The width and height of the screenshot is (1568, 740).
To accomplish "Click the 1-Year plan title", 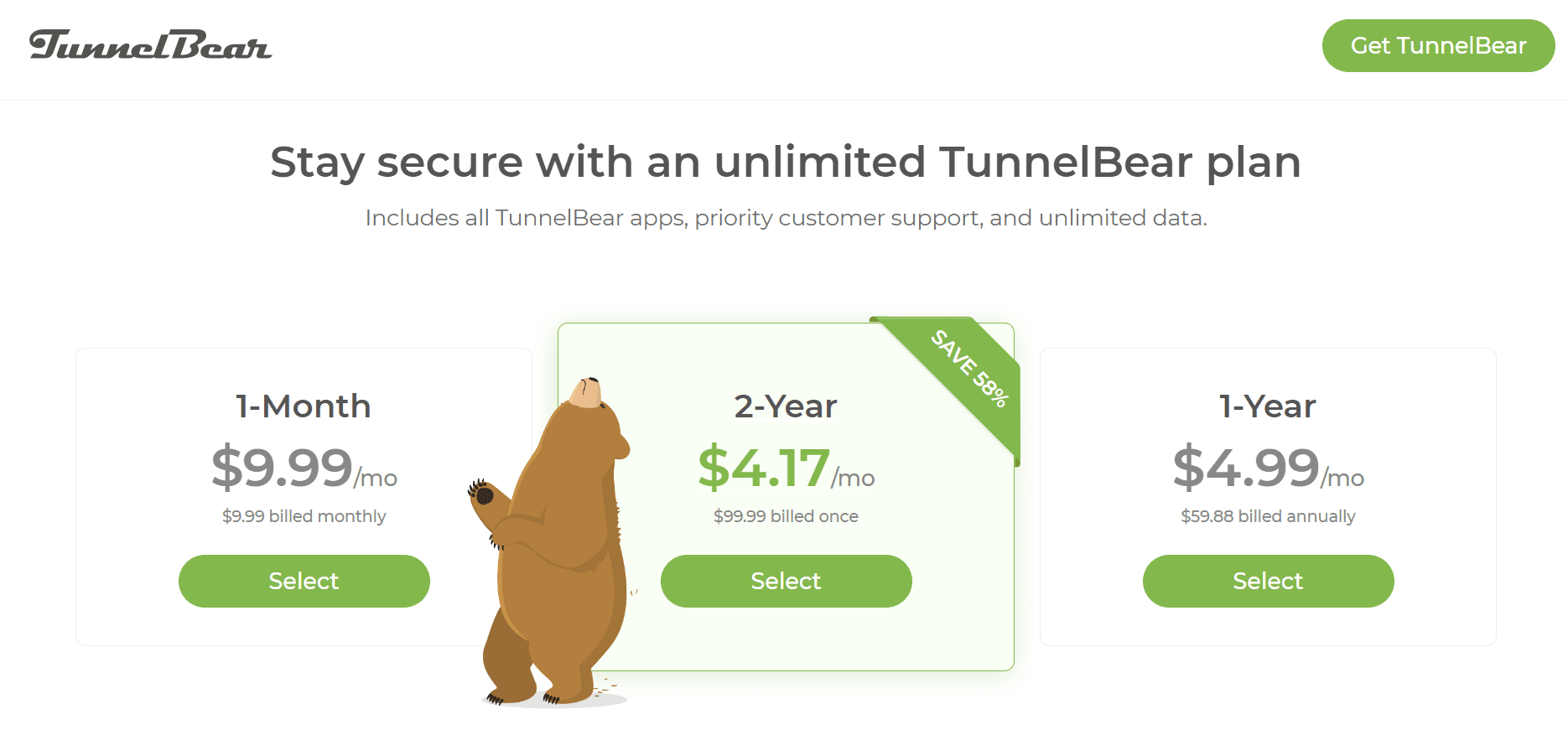I will point(1268,406).
